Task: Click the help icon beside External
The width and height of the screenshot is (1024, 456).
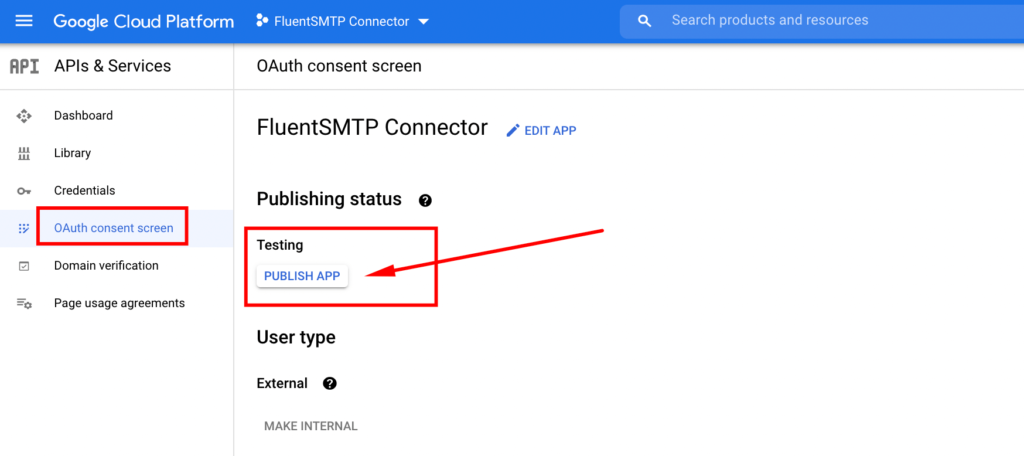Action: pyautogui.click(x=330, y=383)
